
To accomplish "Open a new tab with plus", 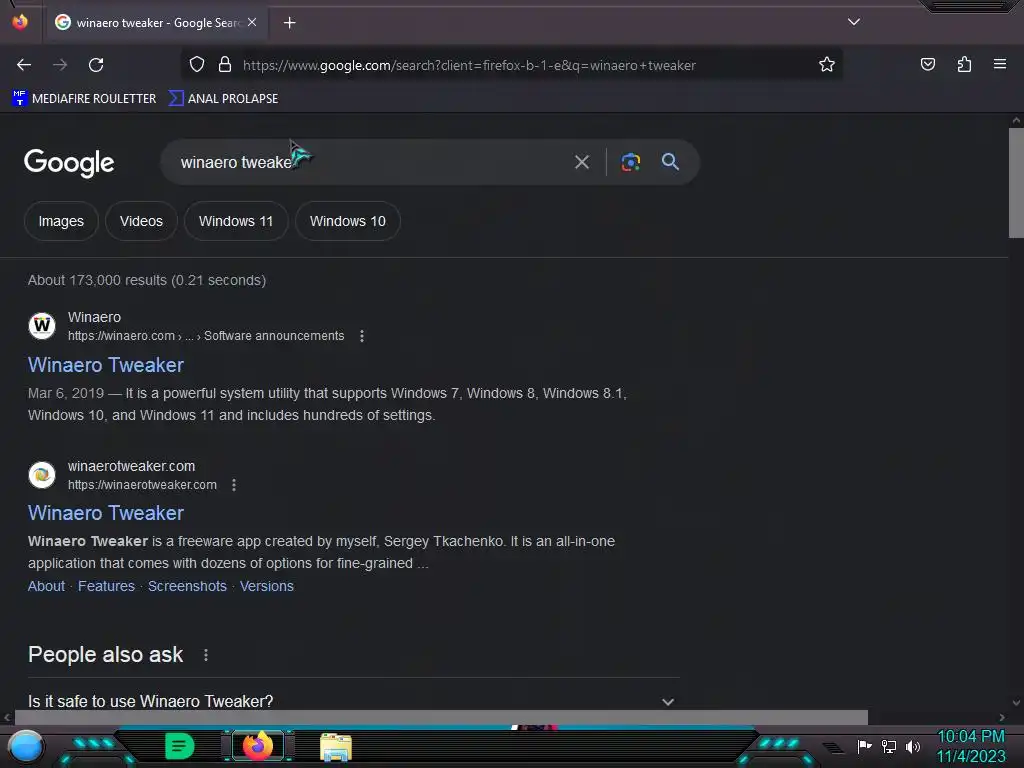I will 289,23.
